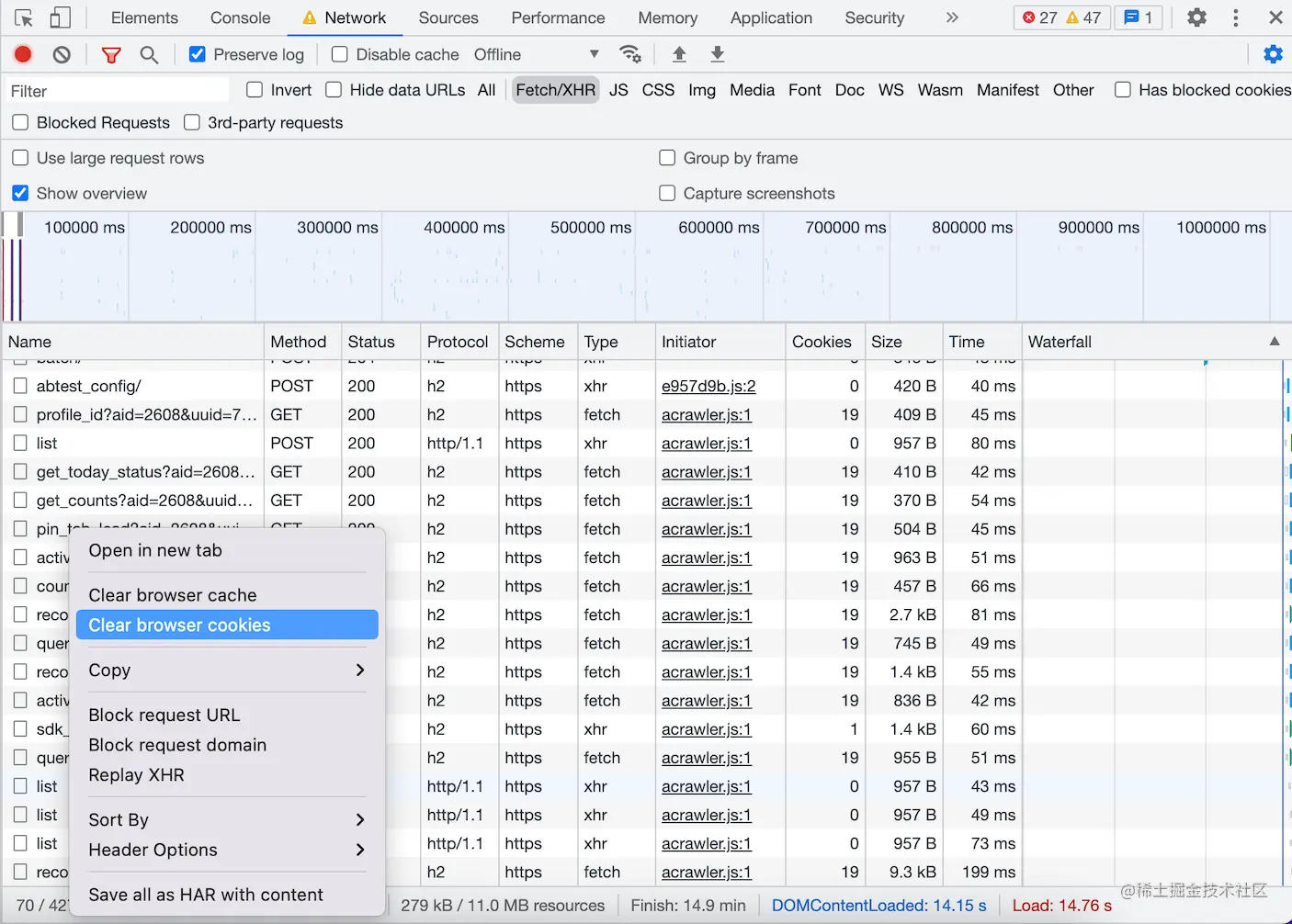Screen dimensions: 1292x924
Task: Select the JS resource type filter
Action: pos(618,90)
